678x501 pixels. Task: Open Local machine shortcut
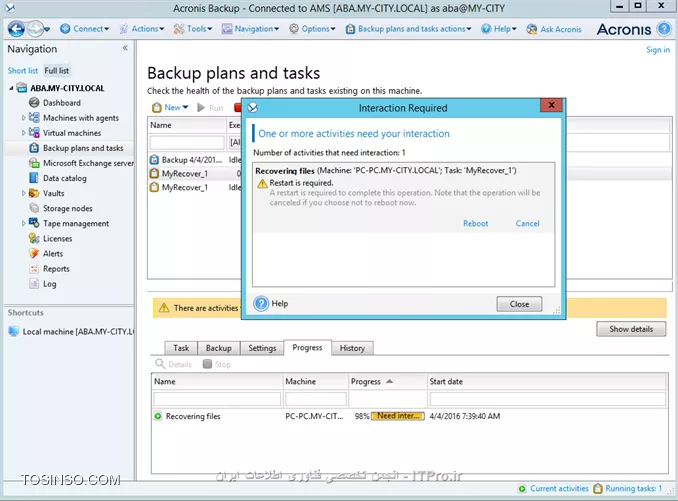(x=71, y=332)
